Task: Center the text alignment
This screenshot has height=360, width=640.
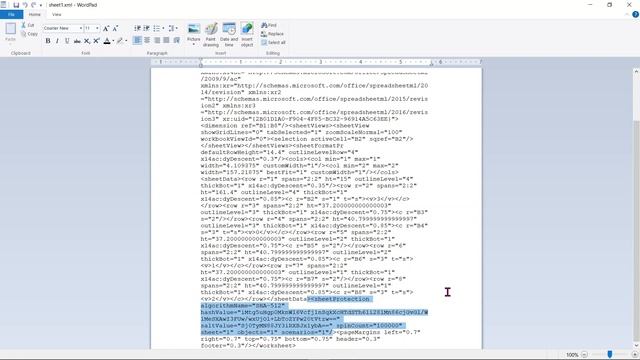Action: click(x=147, y=40)
